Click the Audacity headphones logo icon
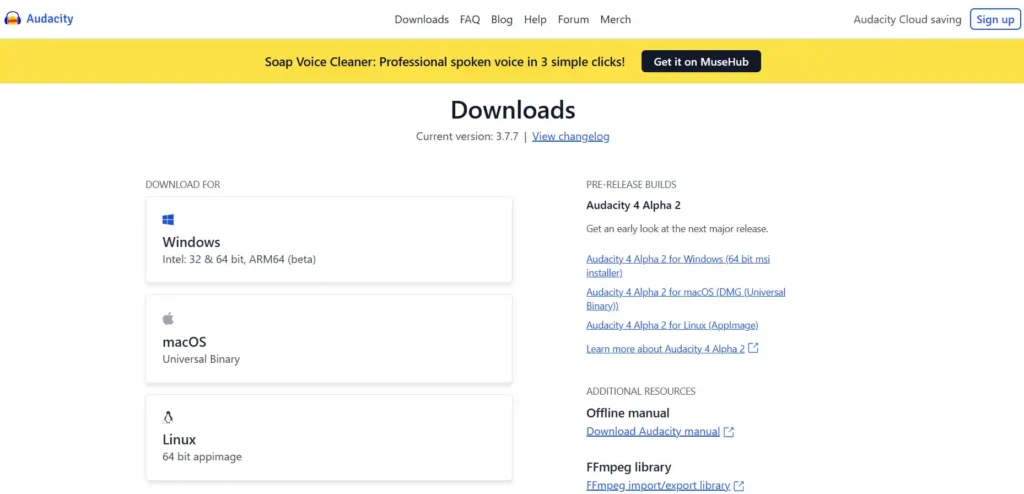The image size is (1024, 494). [13, 19]
